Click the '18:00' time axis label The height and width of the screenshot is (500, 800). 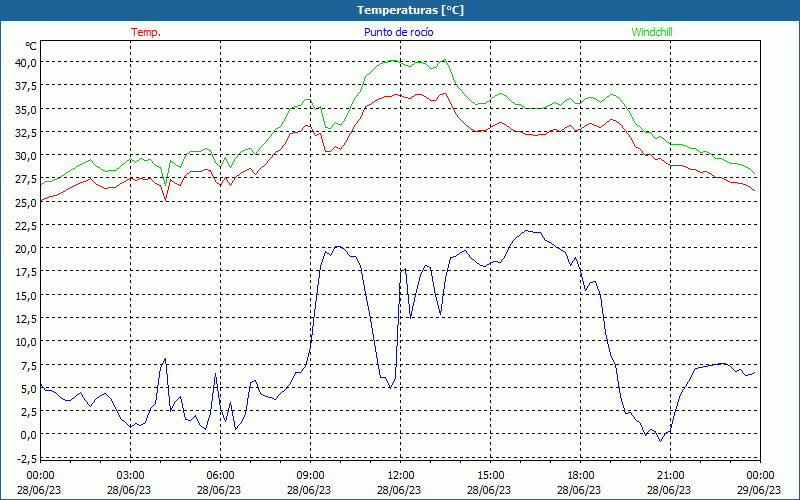coord(581,476)
